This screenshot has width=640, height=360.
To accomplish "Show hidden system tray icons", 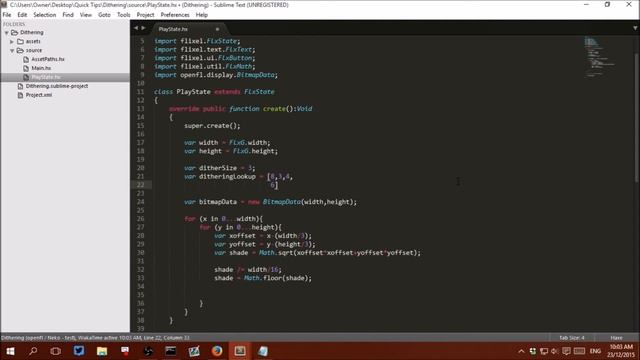I will click(x=521, y=351).
